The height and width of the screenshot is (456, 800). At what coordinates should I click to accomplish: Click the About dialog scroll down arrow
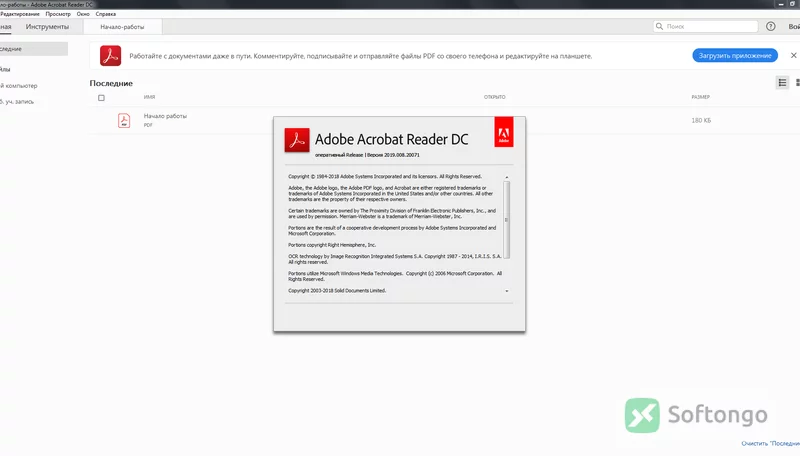[507, 291]
